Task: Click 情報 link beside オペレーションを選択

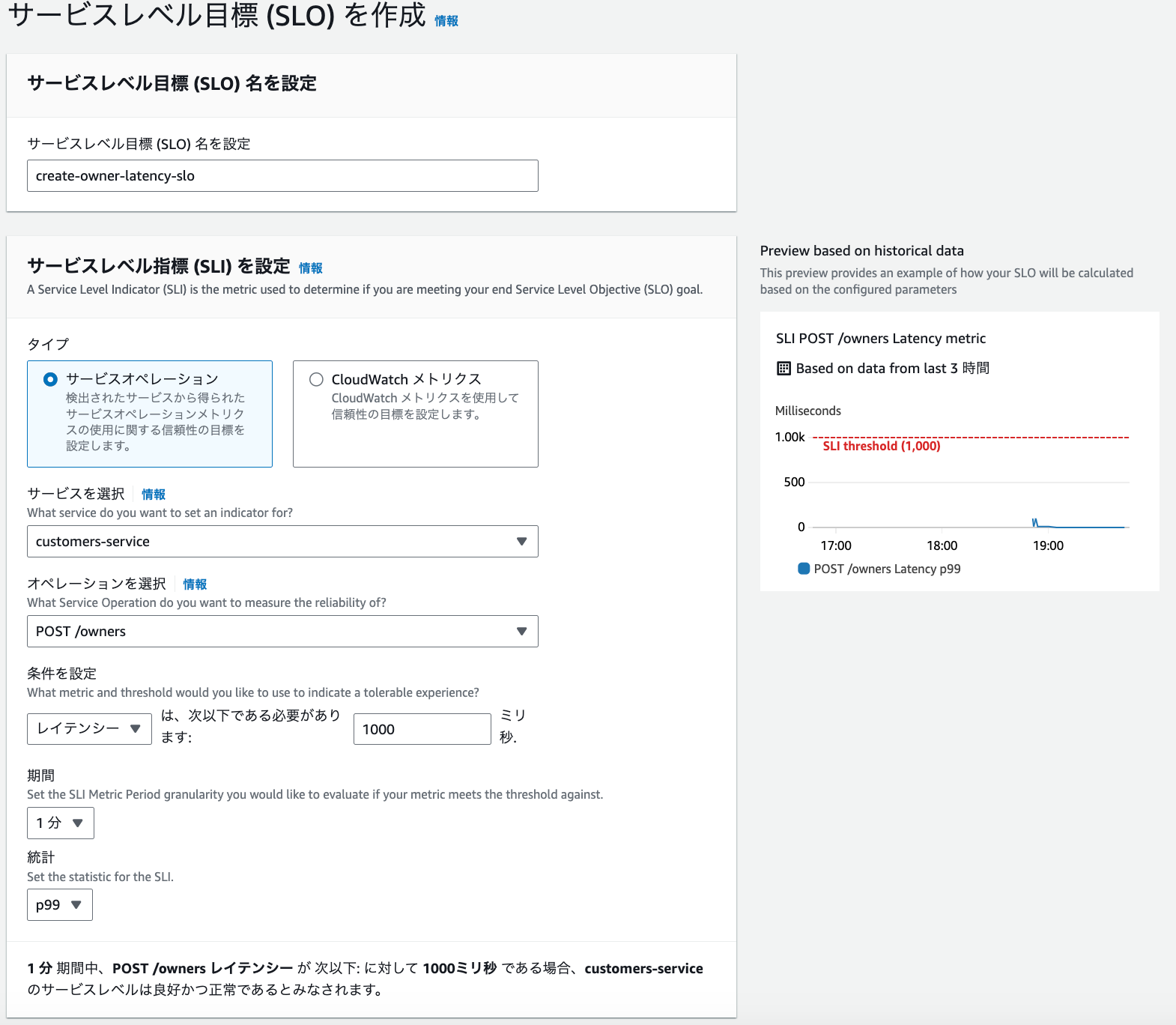Action: click(195, 584)
